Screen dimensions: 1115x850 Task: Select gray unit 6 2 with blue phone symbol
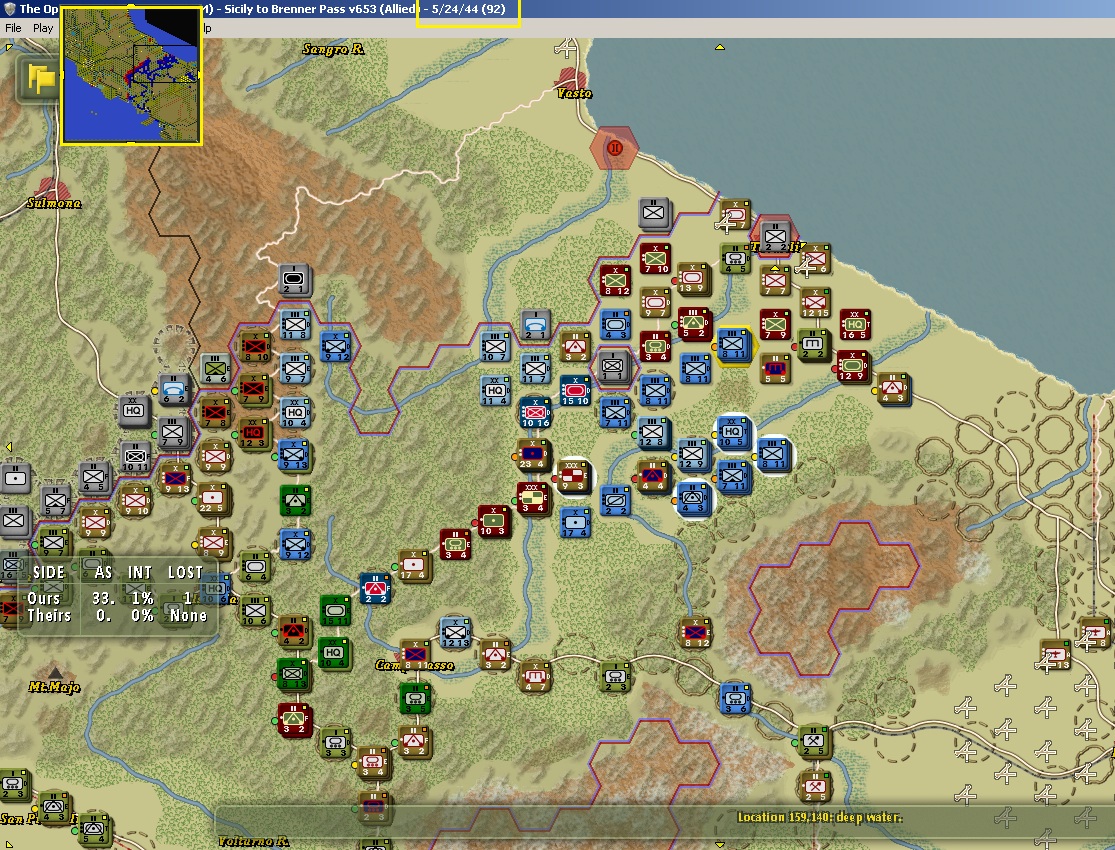[x=174, y=390]
